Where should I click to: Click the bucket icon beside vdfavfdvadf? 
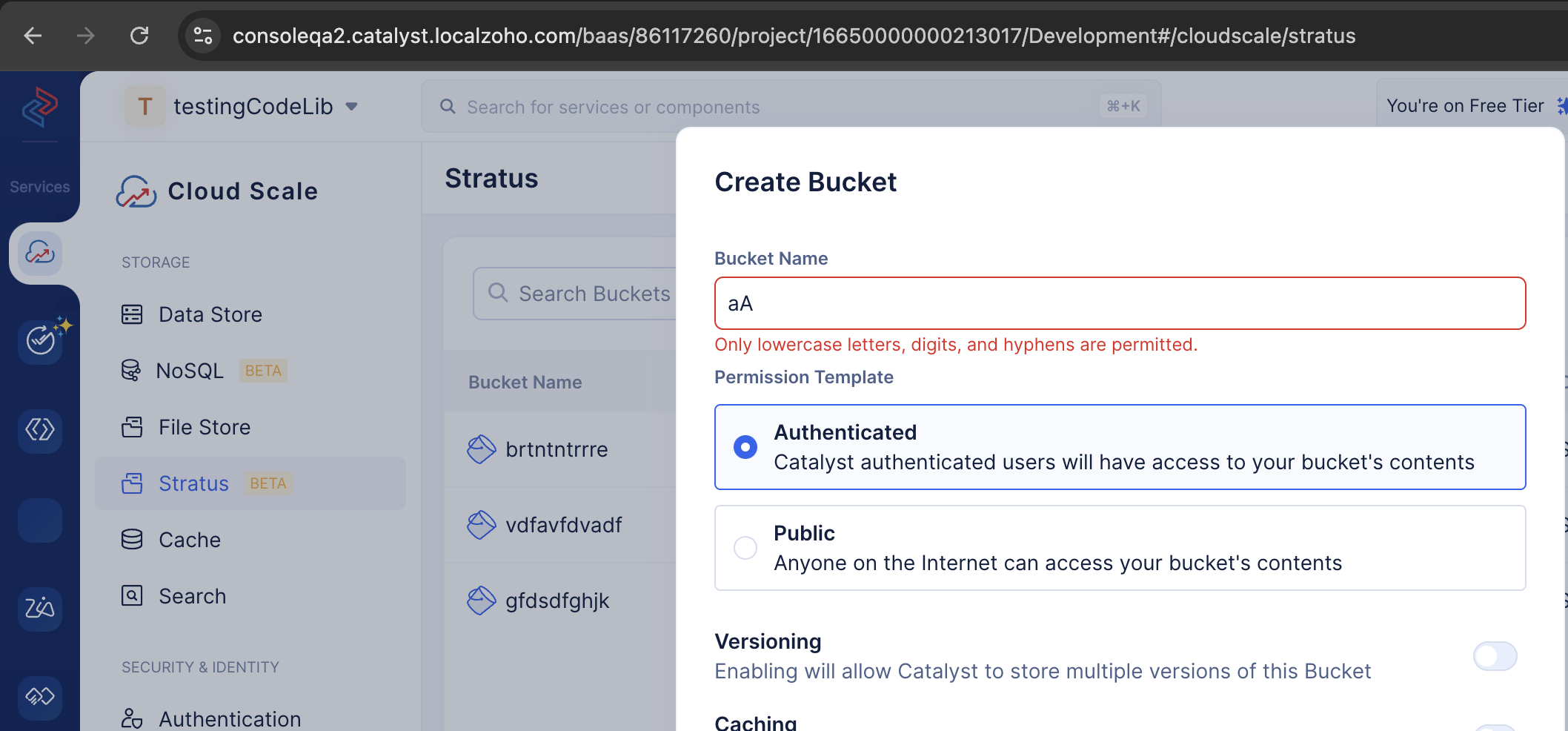click(x=481, y=525)
